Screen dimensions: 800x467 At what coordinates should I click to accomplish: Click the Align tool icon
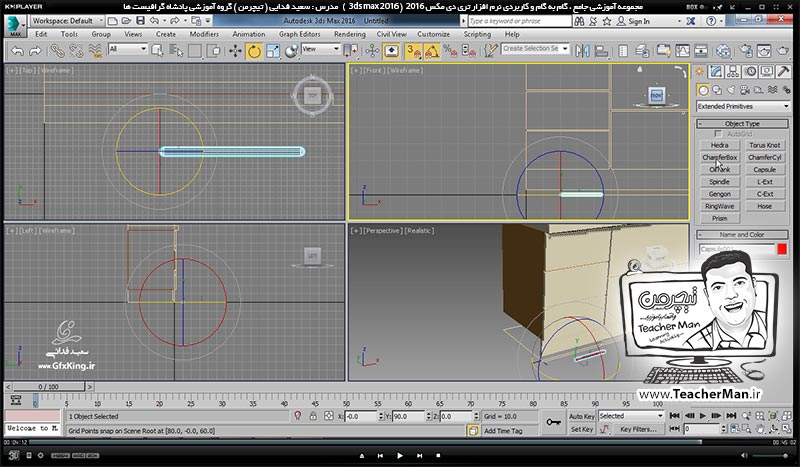tap(602, 51)
